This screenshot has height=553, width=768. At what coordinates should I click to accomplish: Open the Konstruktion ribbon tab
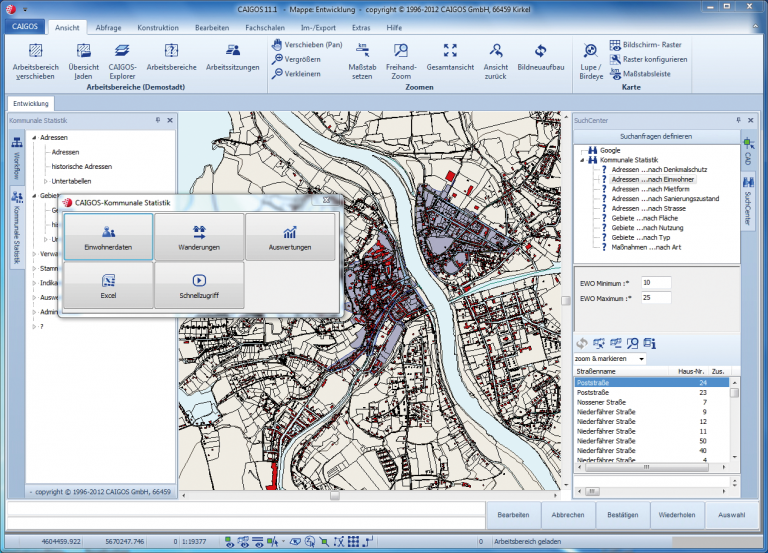pyautogui.click(x=158, y=27)
